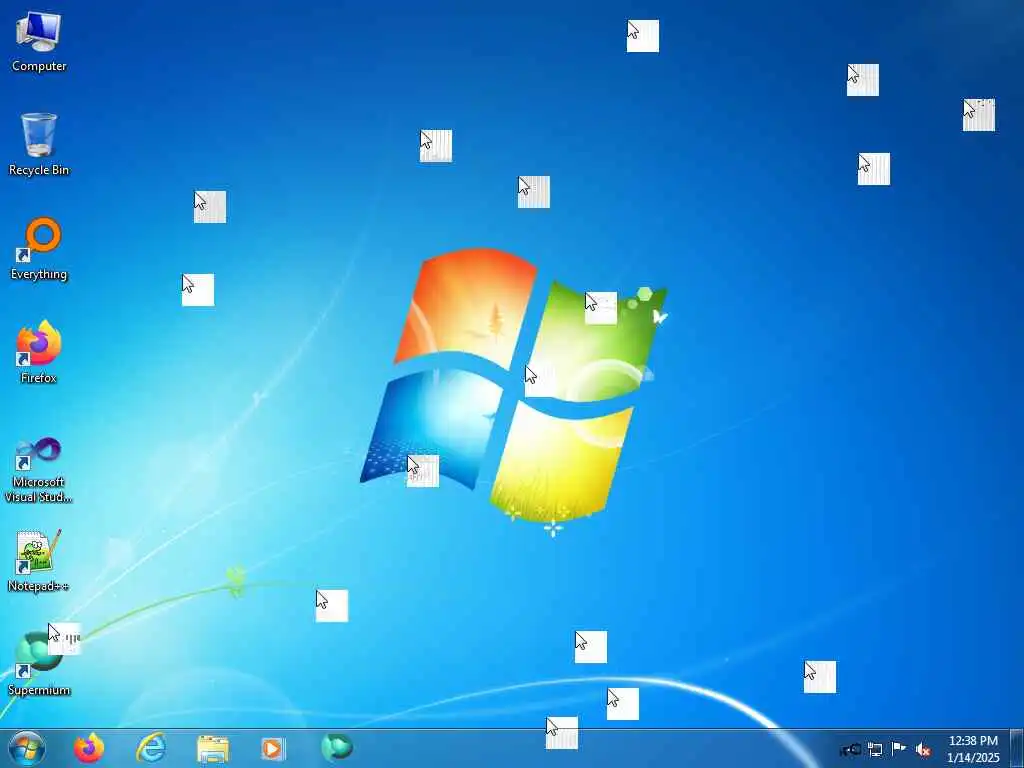Open the clock showing 12:38 PM
Viewport: 1024px width, 768px height.
point(973,749)
